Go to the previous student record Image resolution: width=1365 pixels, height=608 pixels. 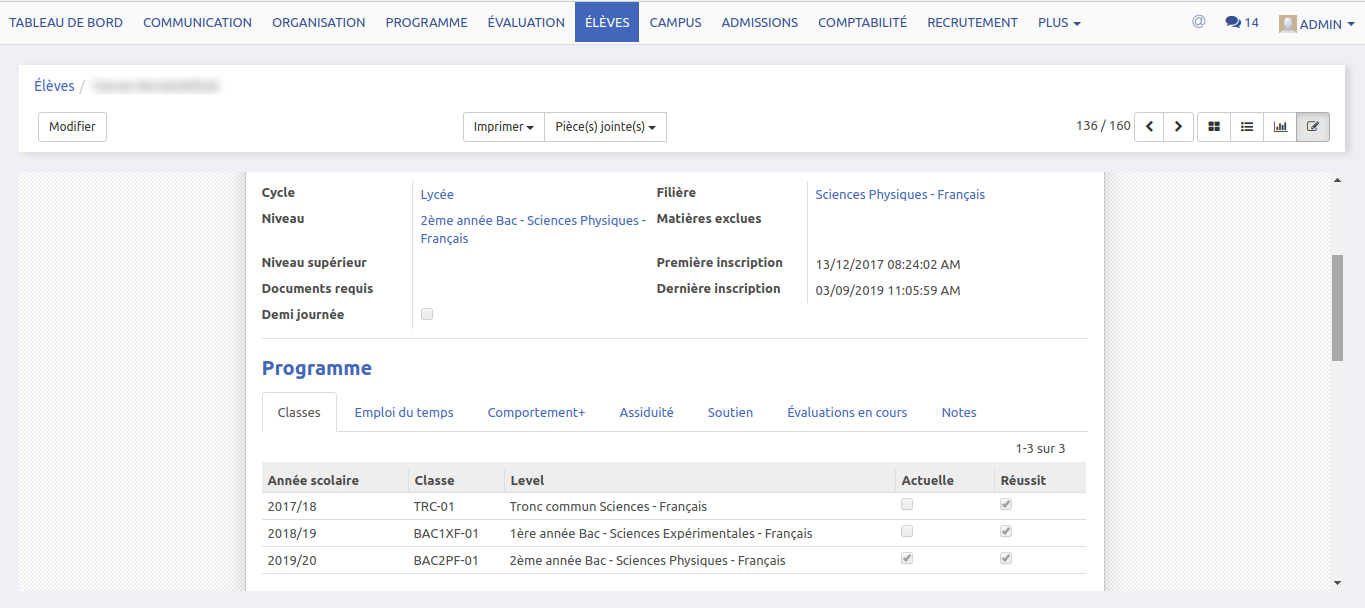click(1149, 127)
